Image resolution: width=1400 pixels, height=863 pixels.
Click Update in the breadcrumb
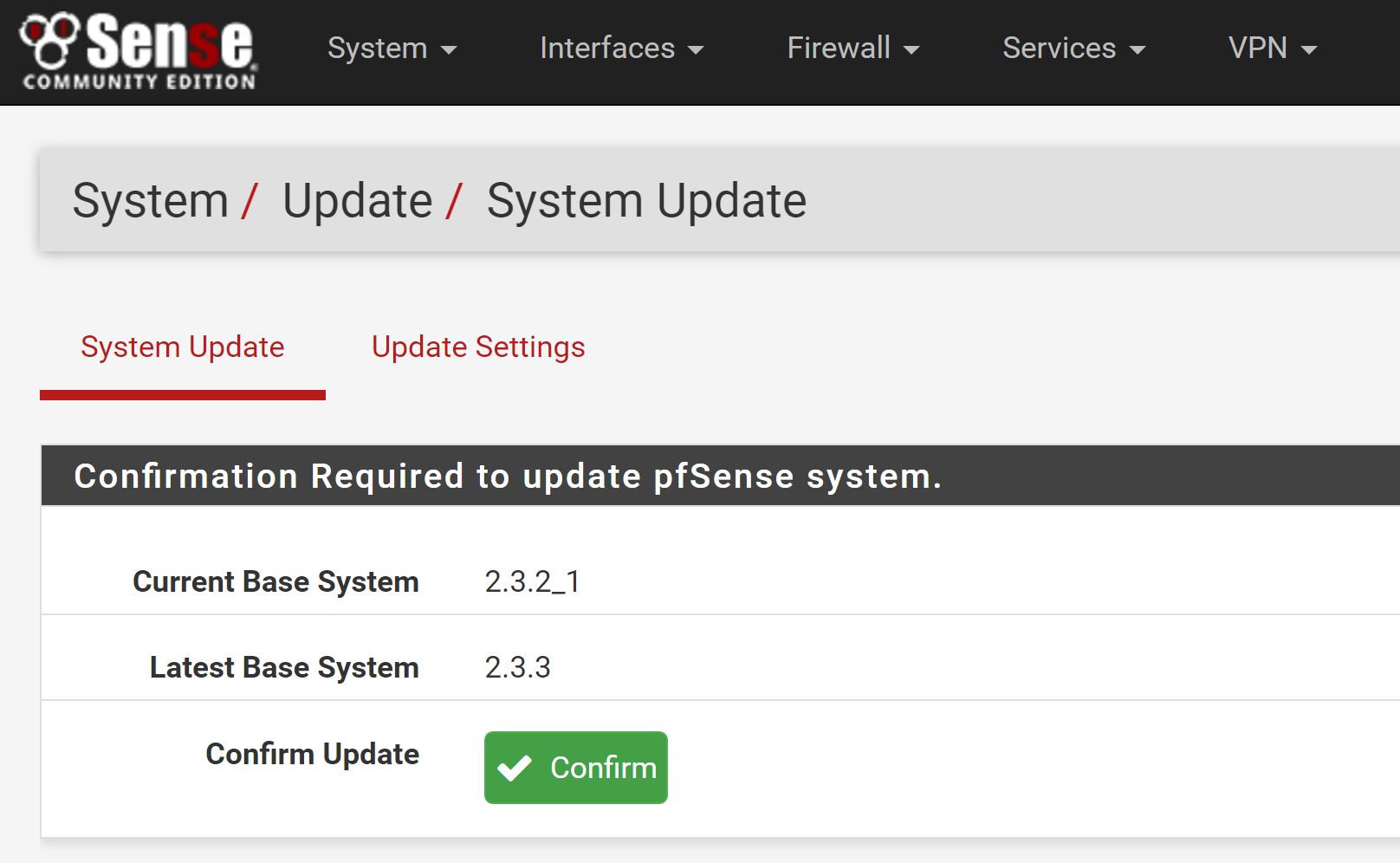tap(357, 201)
